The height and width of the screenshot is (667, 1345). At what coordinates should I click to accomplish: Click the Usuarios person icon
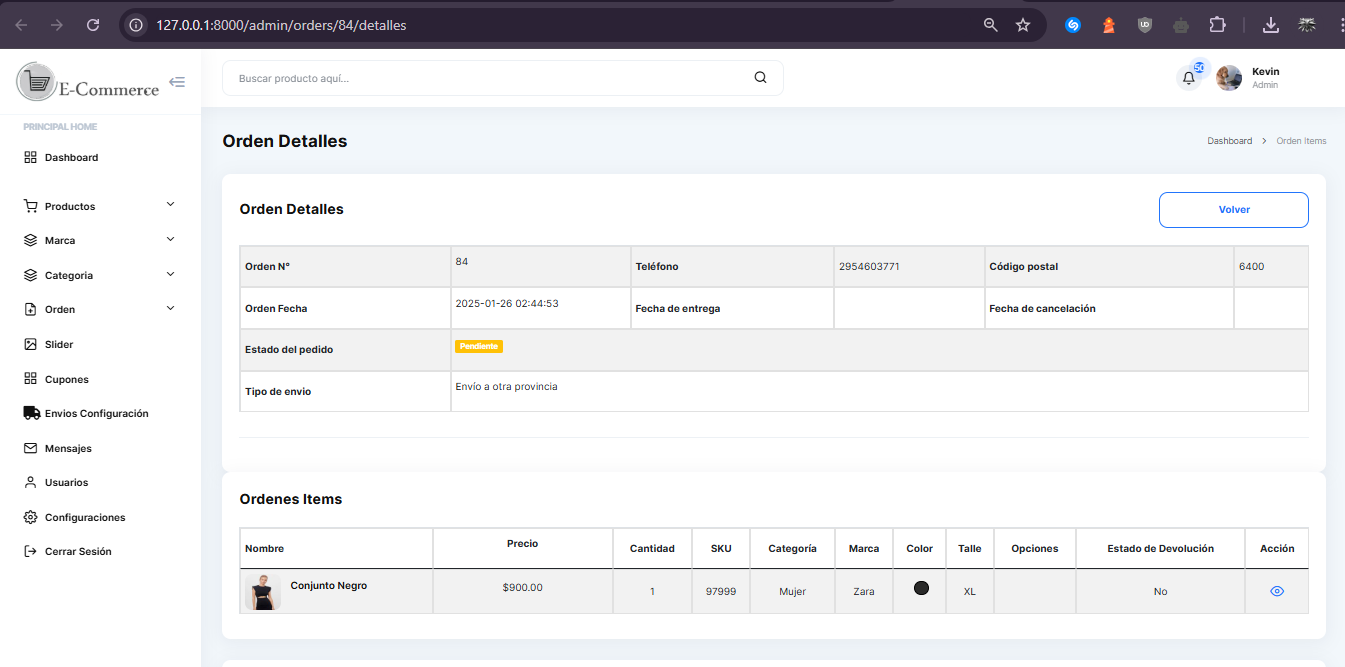point(31,482)
